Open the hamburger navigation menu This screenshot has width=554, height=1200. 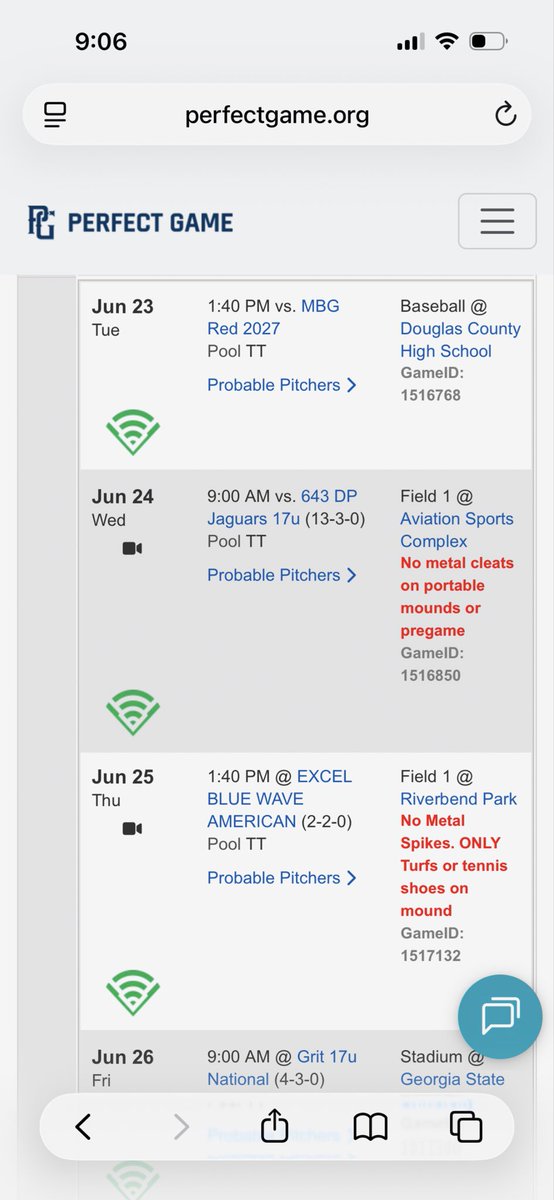click(497, 221)
